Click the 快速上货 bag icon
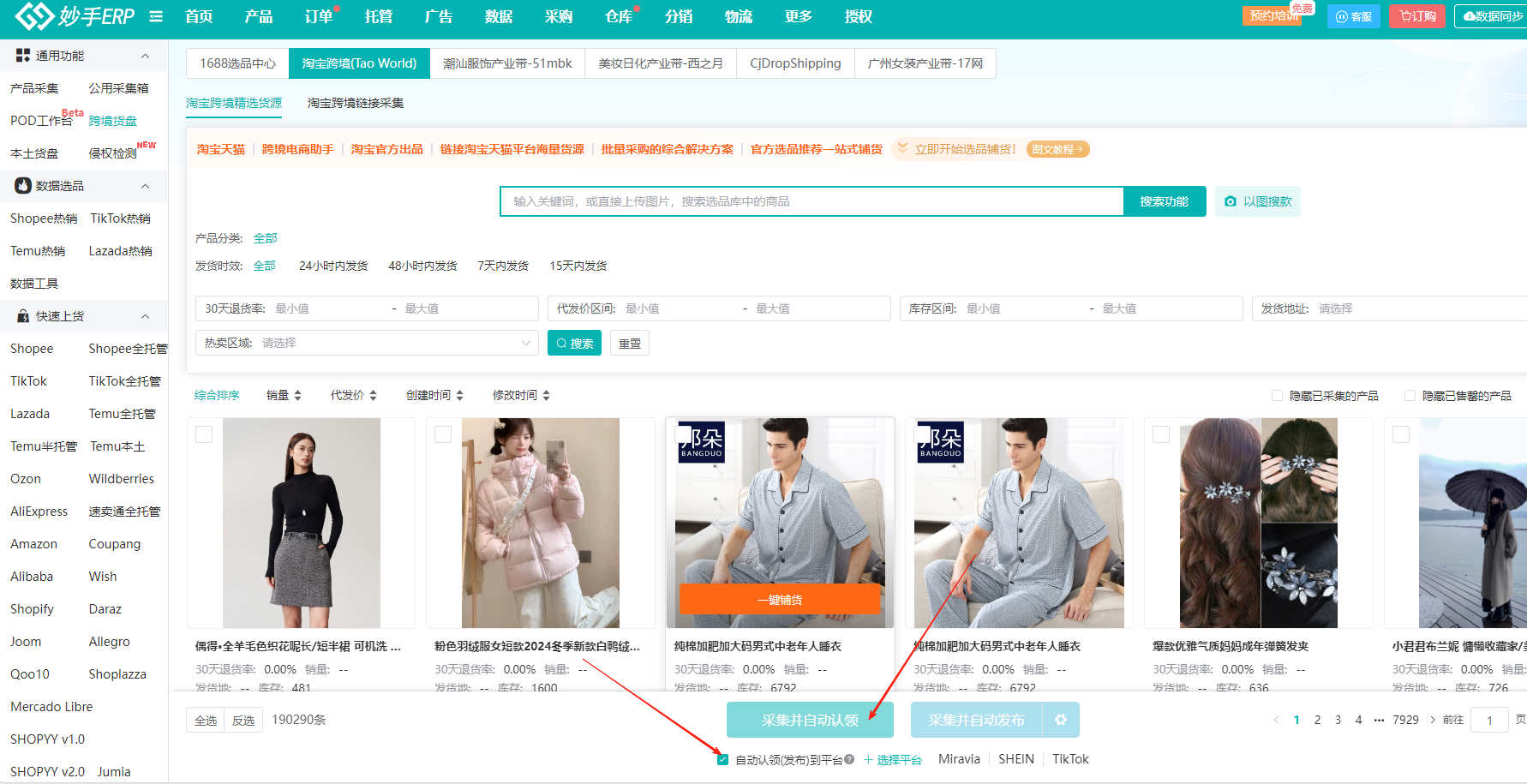 coord(23,316)
